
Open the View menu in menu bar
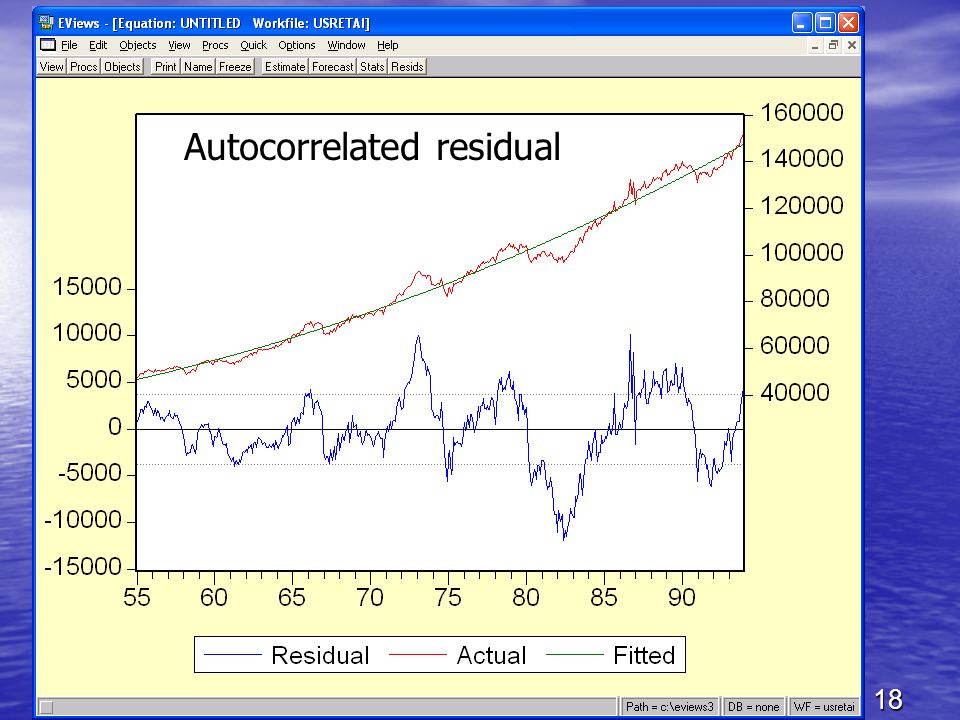pyautogui.click(x=179, y=45)
